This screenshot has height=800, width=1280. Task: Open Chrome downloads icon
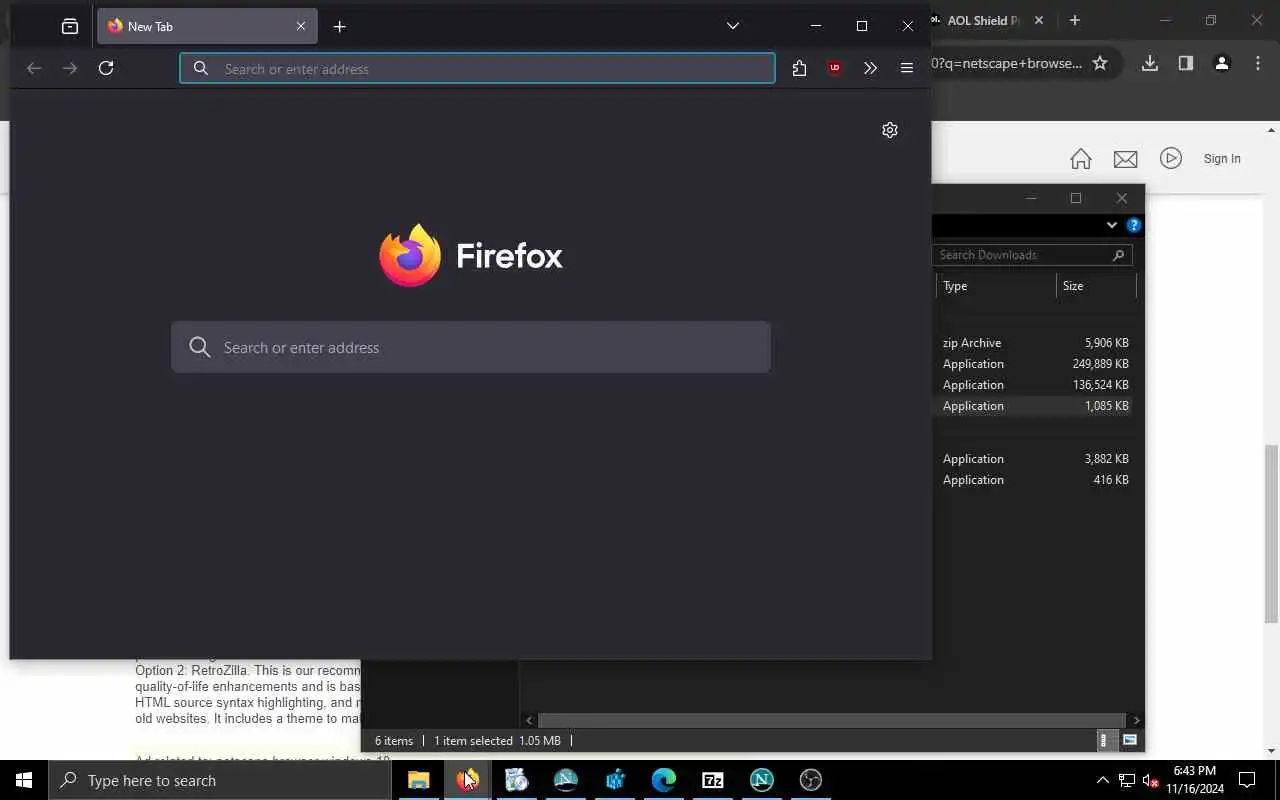(1150, 63)
